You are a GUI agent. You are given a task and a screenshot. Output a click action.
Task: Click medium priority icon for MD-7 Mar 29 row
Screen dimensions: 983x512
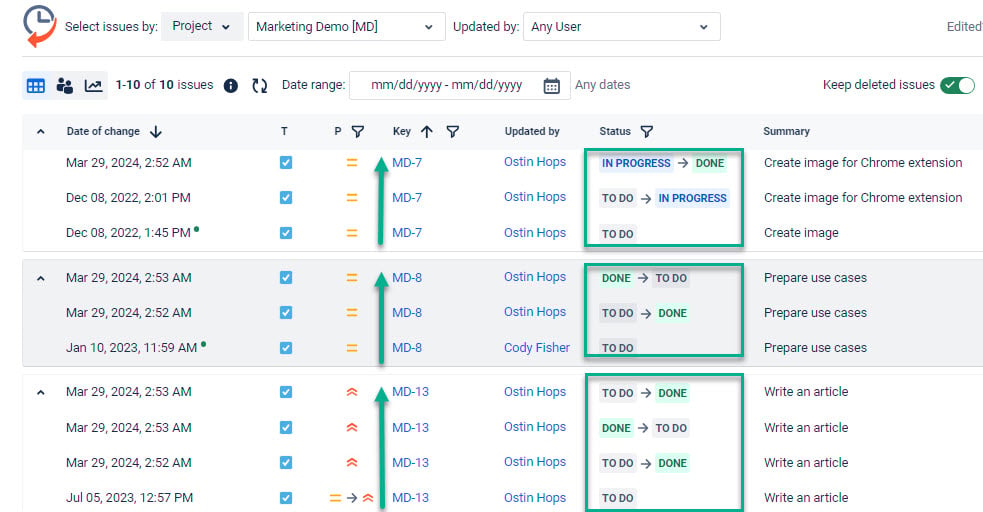point(352,163)
